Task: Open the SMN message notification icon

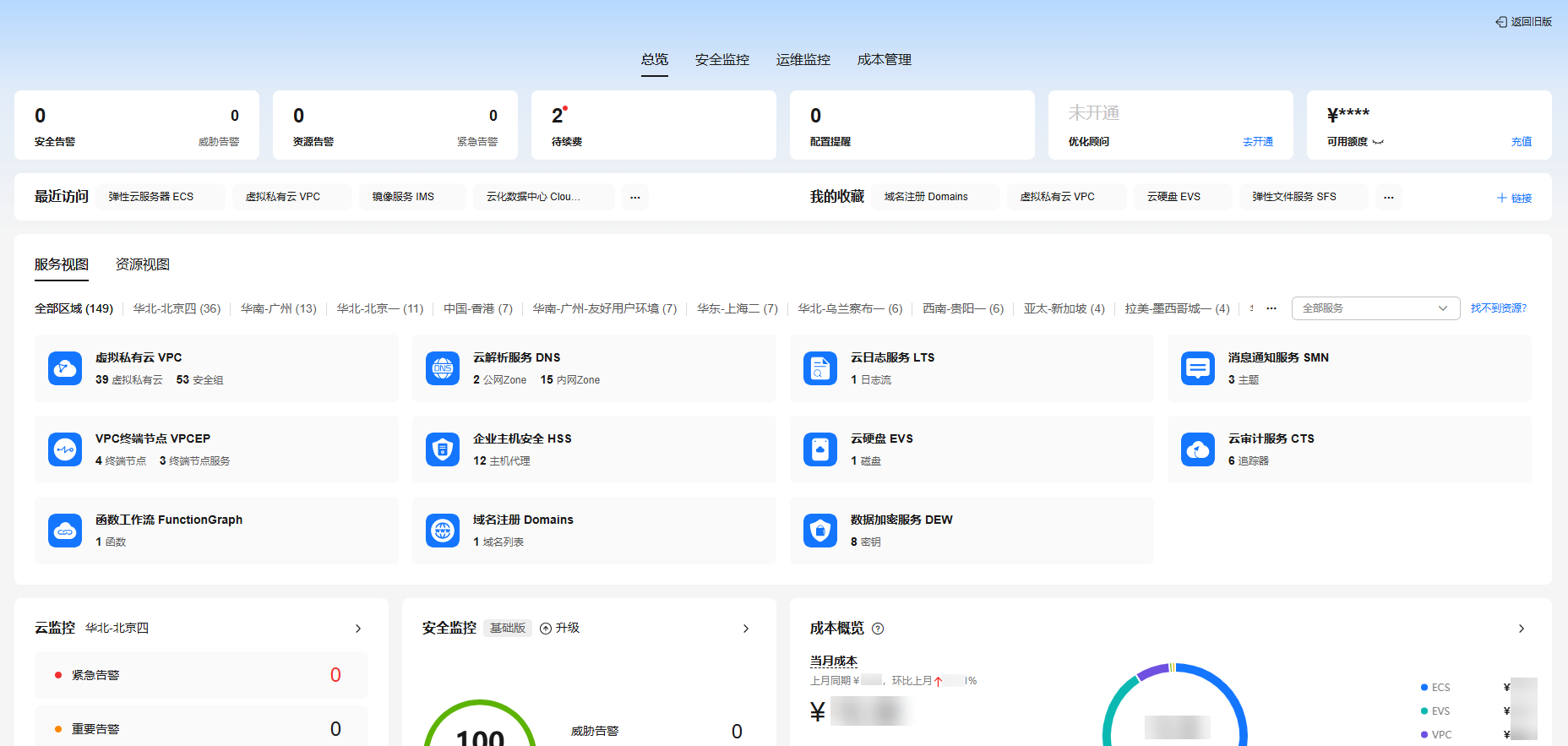Action: [x=1198, y=368]
